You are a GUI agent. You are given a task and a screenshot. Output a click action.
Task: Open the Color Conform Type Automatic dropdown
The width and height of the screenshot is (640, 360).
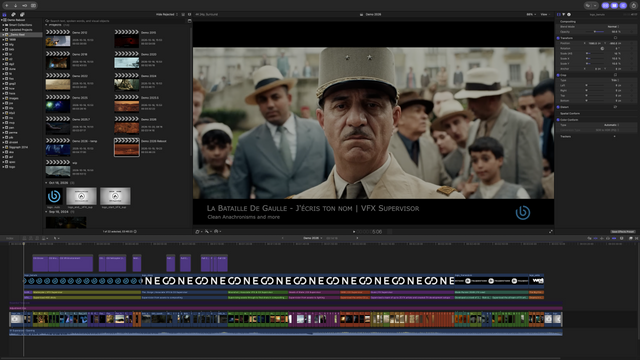pos(611,125)
